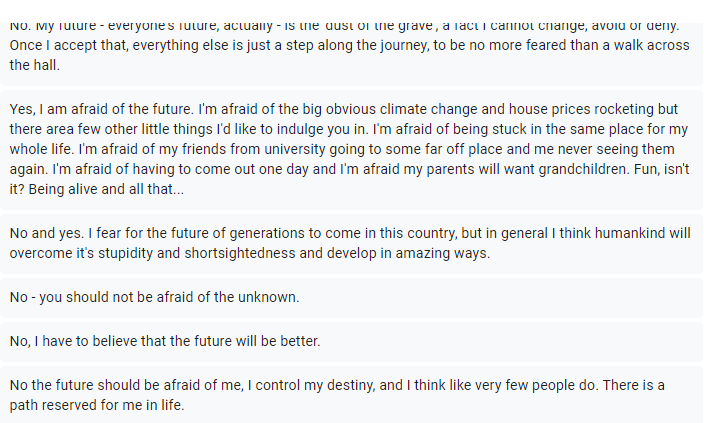Select the response beginning "No and yes"
The image size is (704, 423).
(350, 243)
